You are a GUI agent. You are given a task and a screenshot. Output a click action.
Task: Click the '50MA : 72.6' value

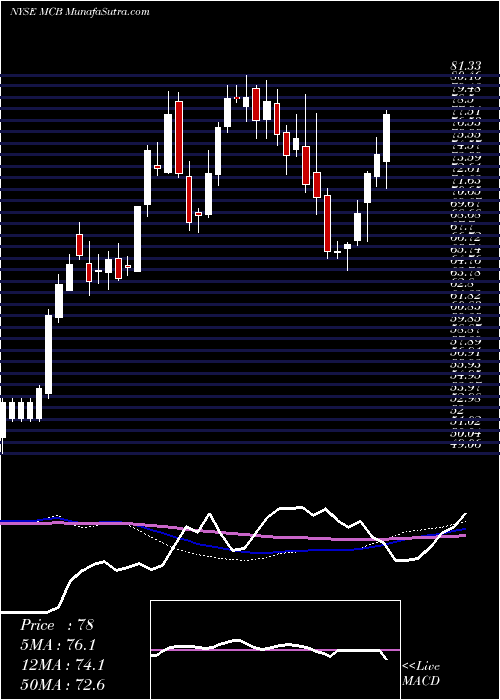point(62,685)
